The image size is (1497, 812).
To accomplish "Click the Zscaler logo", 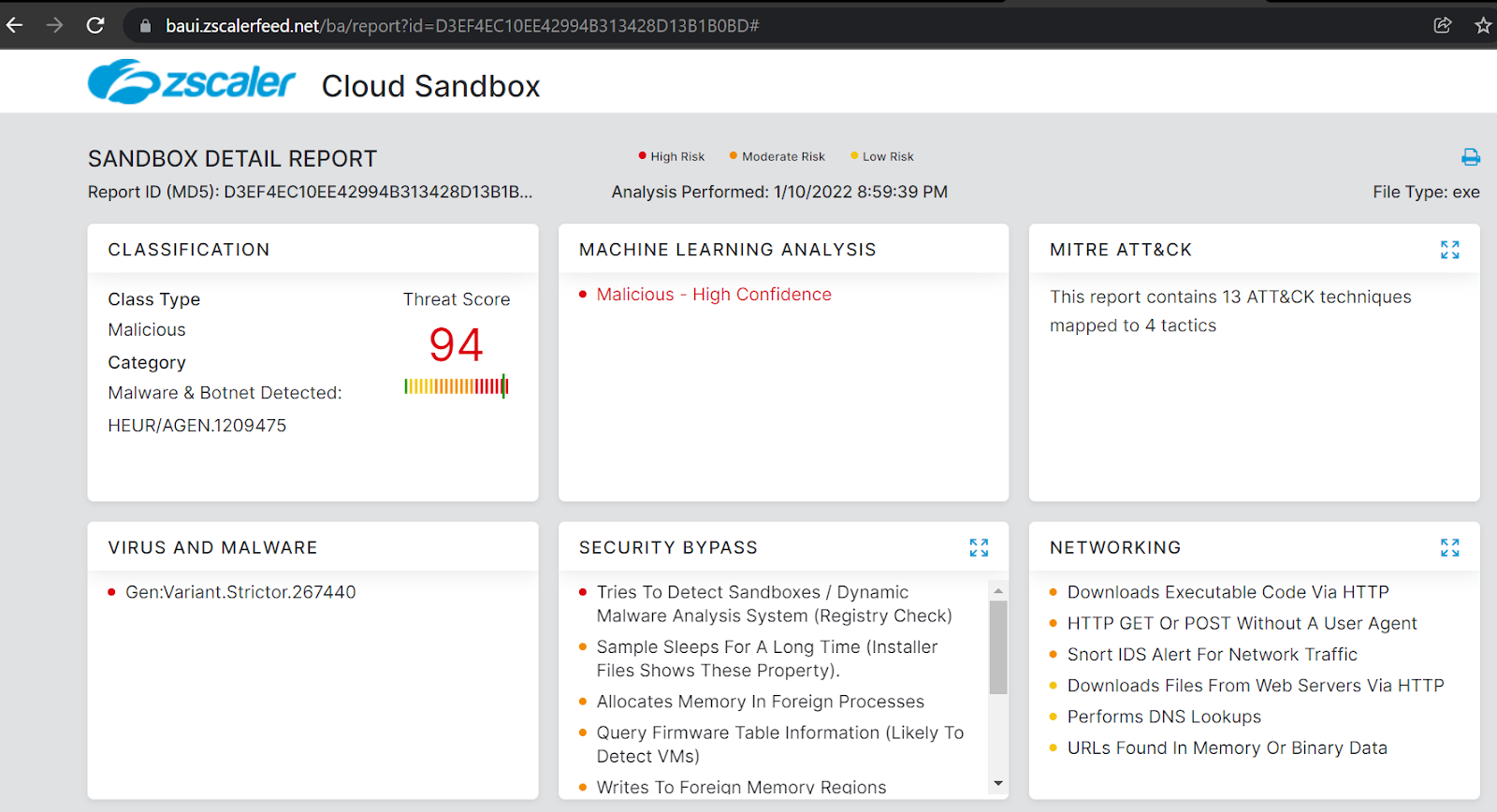I will tap(192, 82).
